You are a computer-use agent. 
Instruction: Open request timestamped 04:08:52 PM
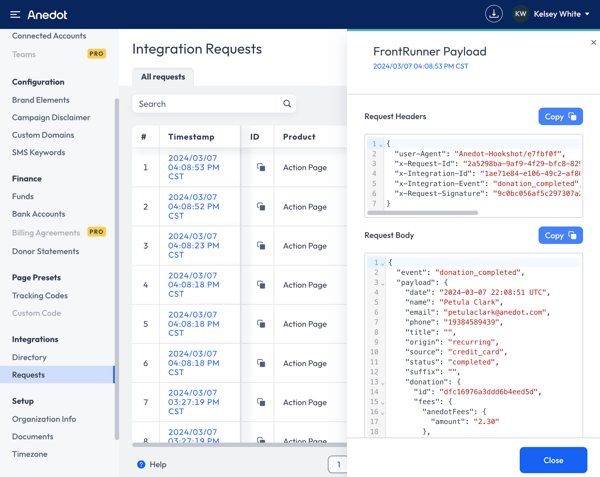(x=194, y=207)
